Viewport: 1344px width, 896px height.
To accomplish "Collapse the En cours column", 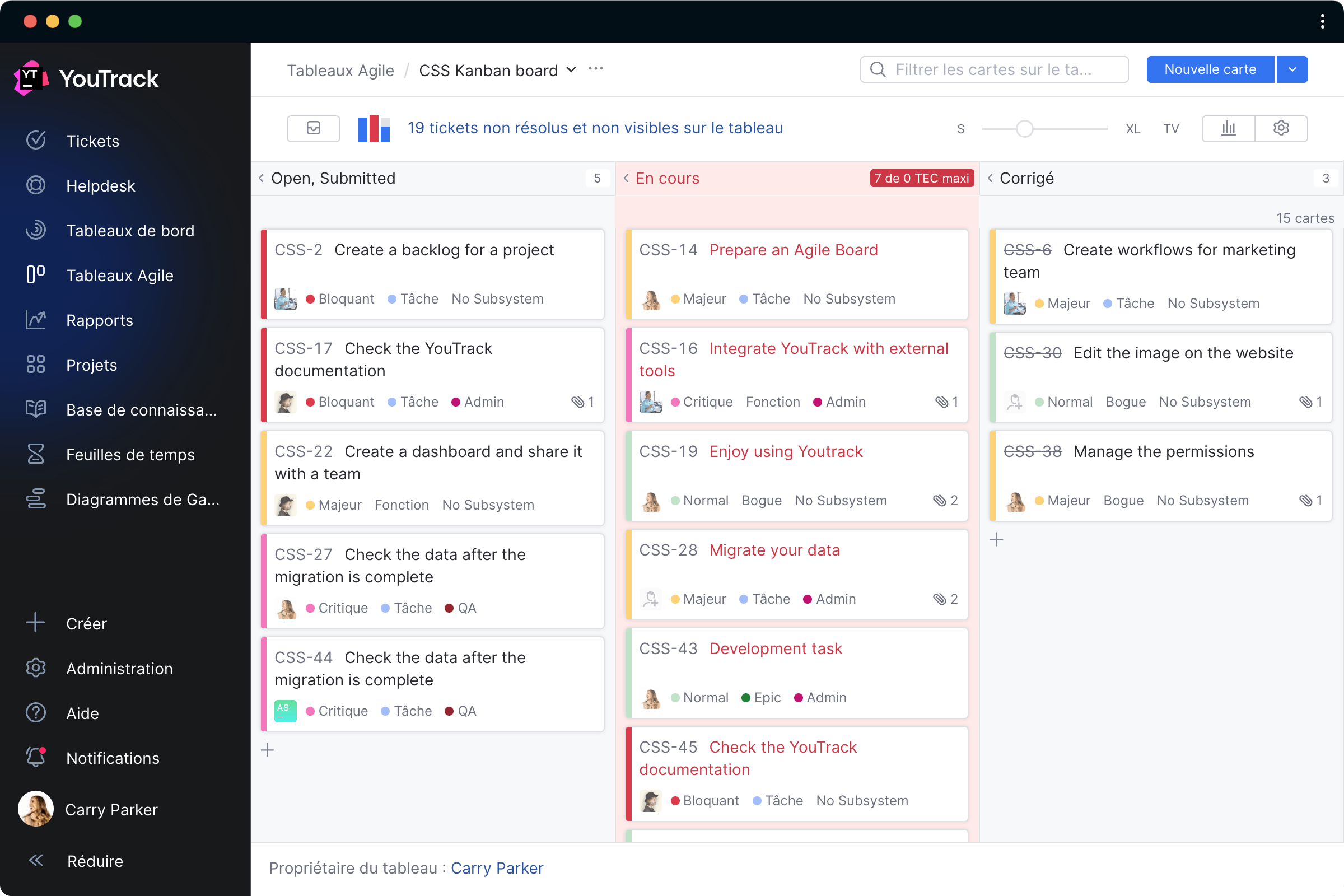I will click(x=627, y=178).
